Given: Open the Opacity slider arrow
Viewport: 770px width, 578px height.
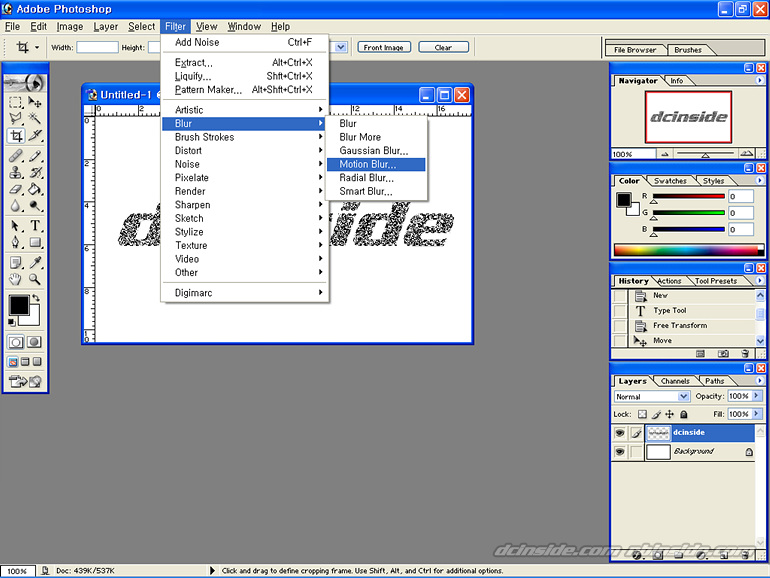Looking at the screenshot, I should point(756,396).
